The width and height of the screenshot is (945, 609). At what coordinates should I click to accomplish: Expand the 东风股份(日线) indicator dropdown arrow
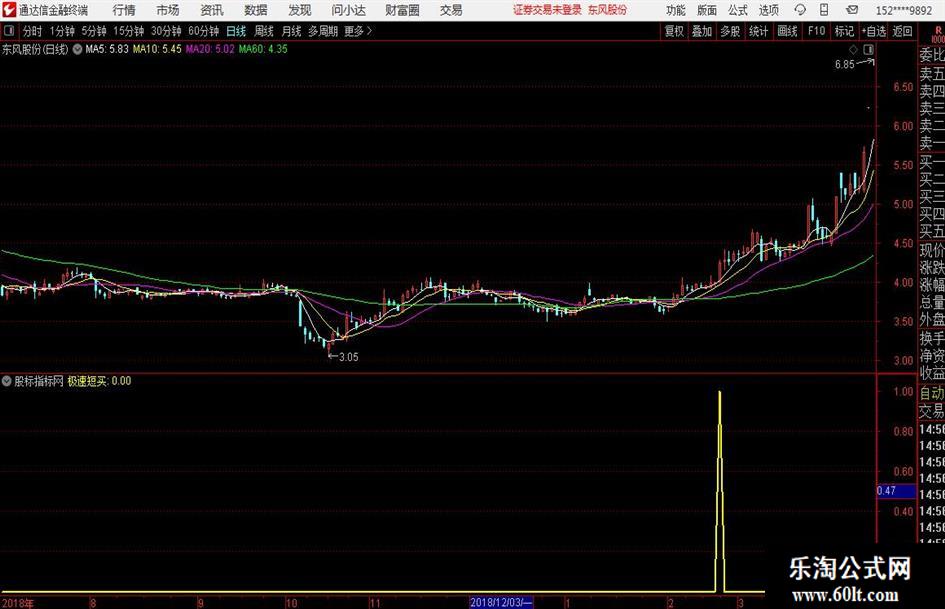[77, 49]
